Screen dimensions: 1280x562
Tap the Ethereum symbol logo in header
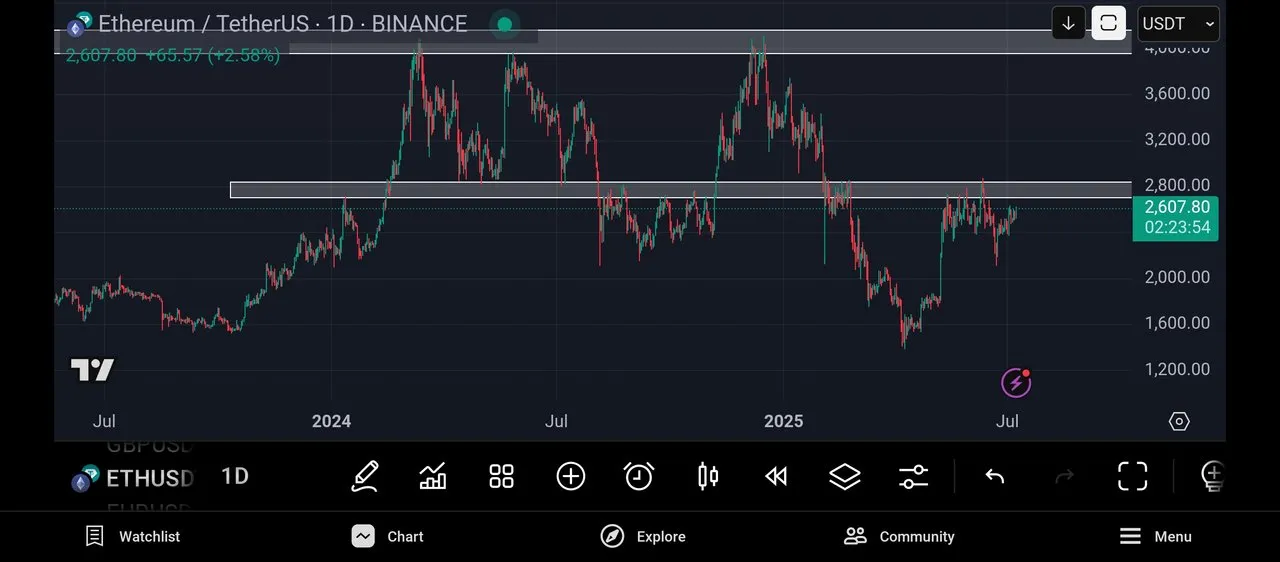coord(78,25)
